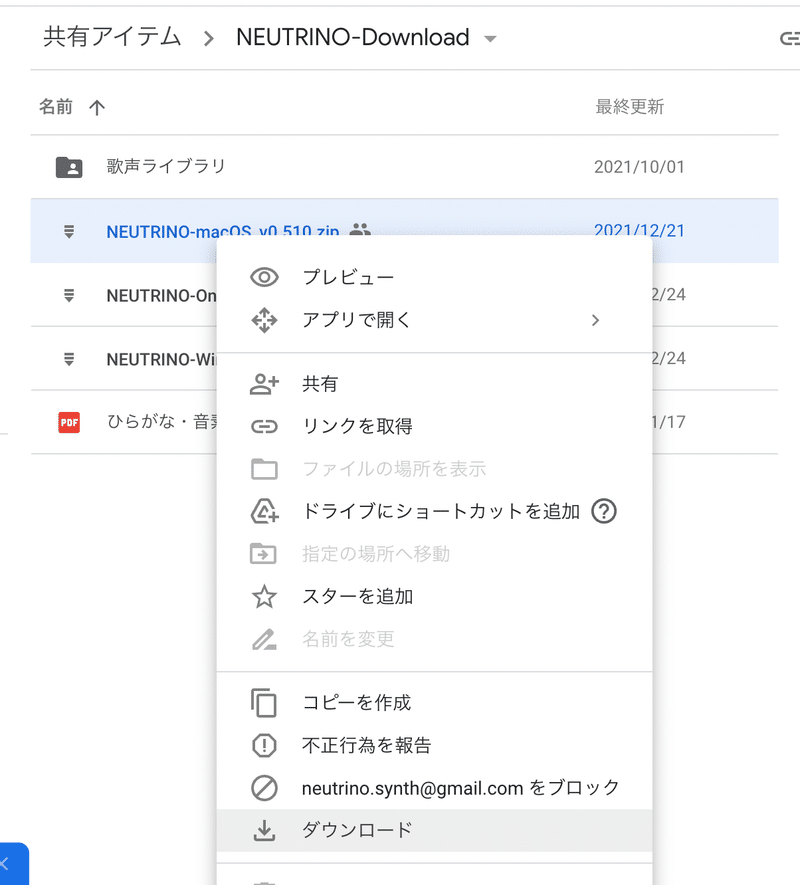Click the star outline icon
The width and height of the screenshot is (800, 885).
point(264,597)
